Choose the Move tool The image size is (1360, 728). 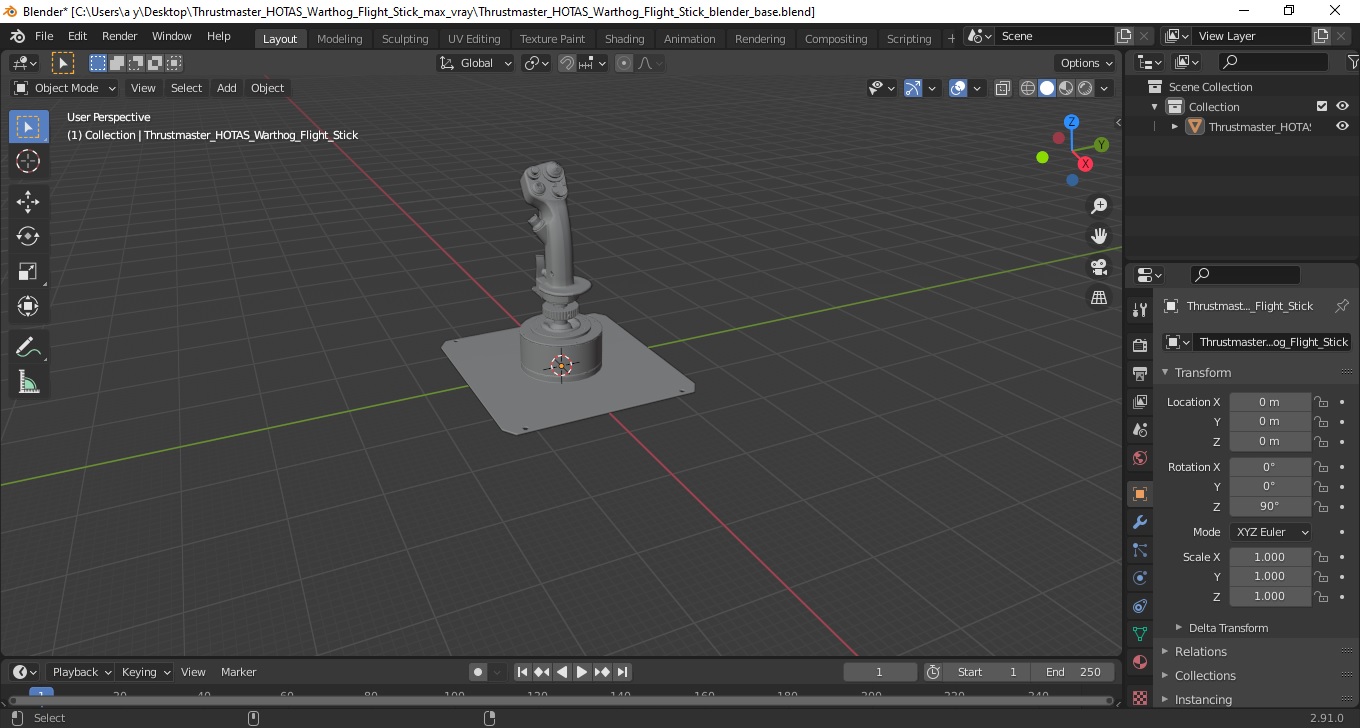28,201
